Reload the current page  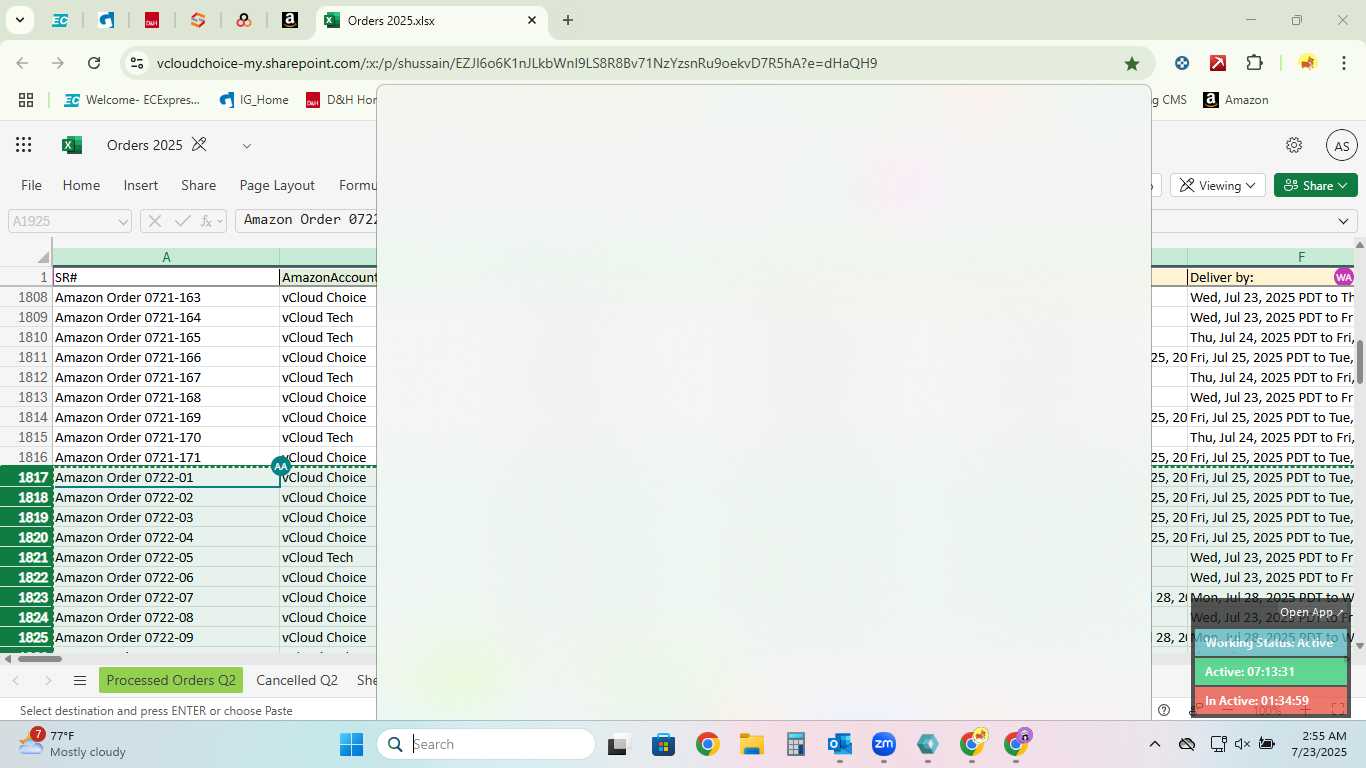(94, 63)
